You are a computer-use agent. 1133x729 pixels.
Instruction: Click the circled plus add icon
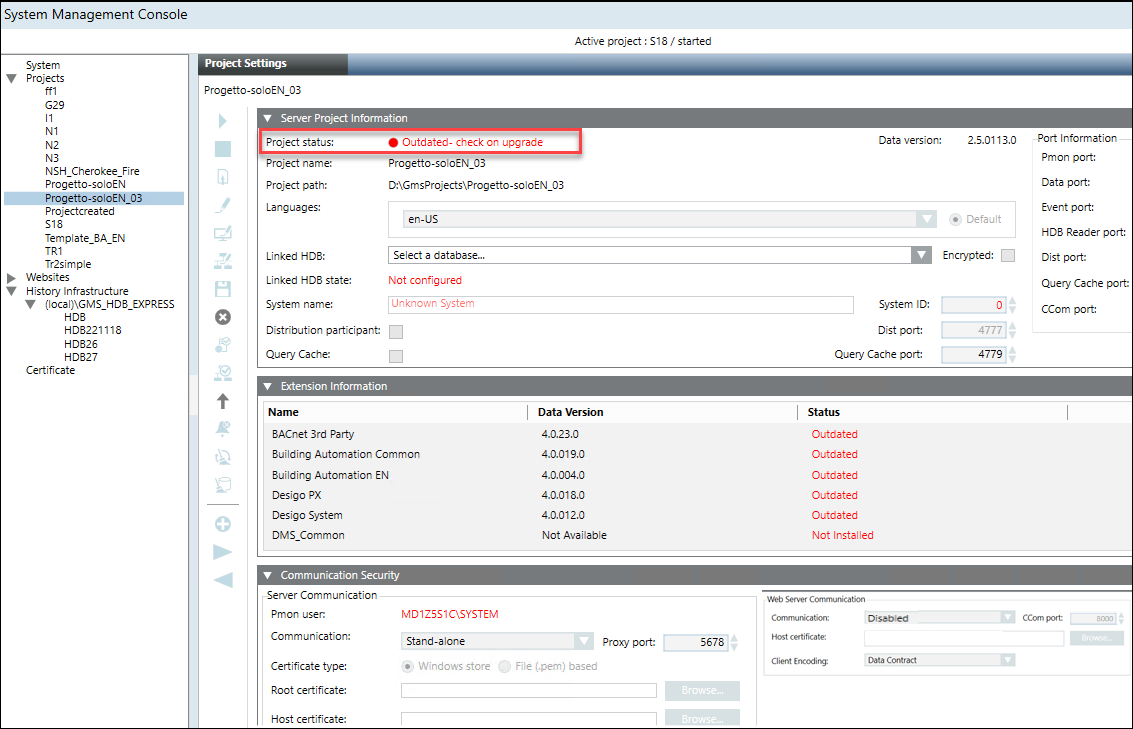[222, 524]
